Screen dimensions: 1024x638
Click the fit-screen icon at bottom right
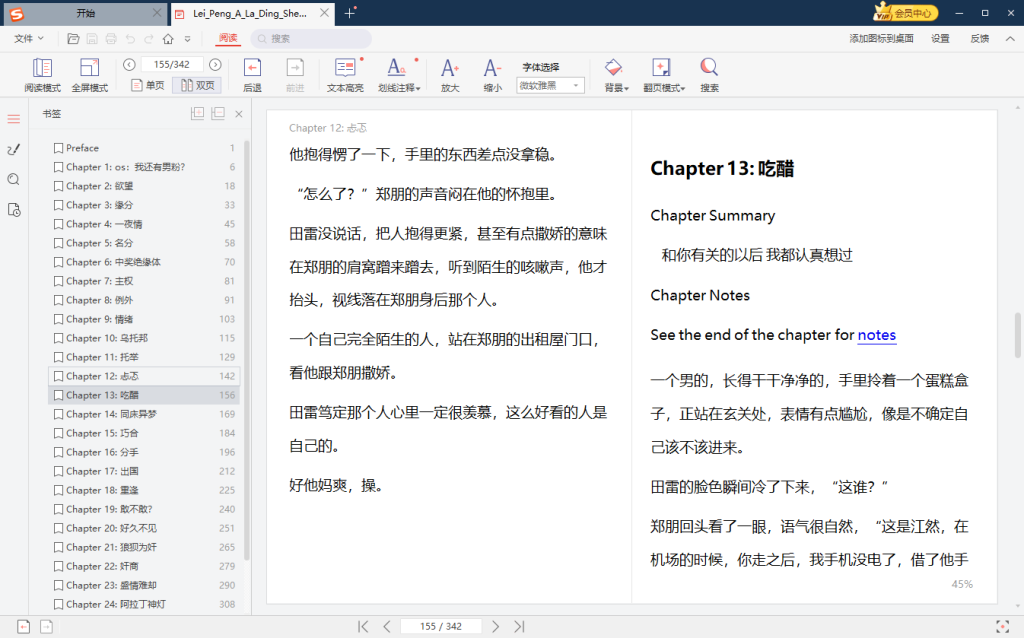coord(1002,626)
